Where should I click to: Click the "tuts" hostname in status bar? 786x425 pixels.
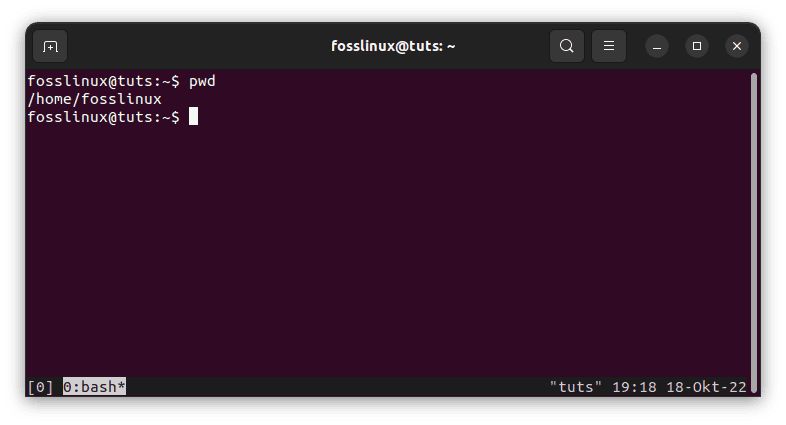[575, 386]
